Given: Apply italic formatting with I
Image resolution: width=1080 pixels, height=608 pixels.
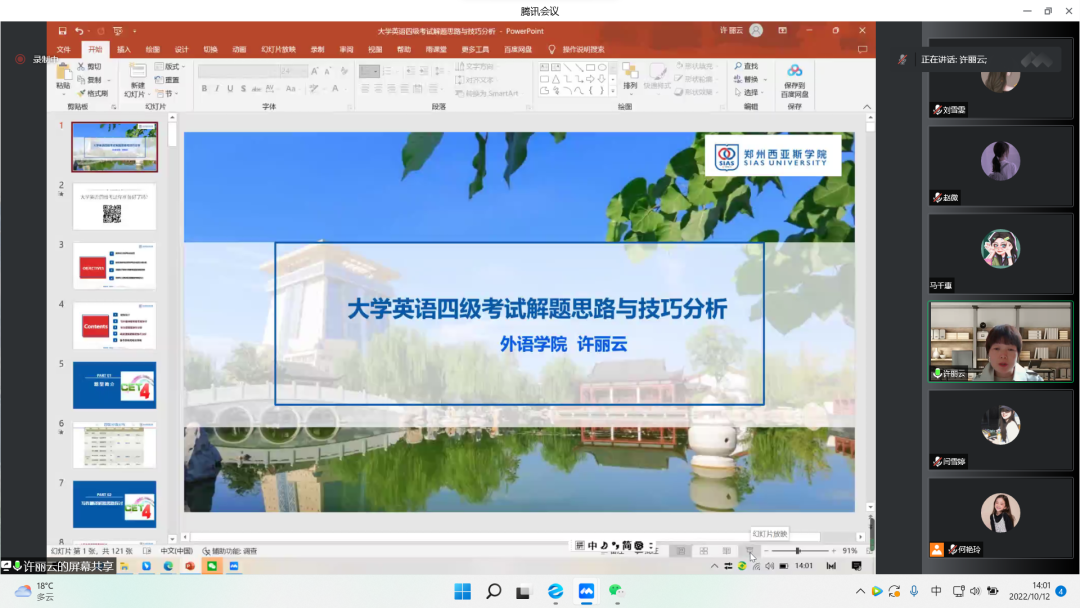Looking at the screenshot, I should pyautogui.click(x=217, y=89).
